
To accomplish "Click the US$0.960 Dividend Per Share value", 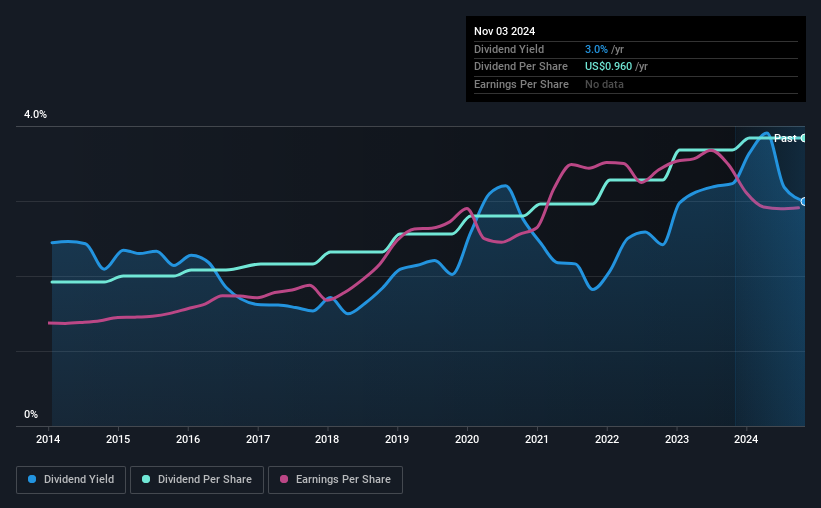I will click(x=608, y=67).
